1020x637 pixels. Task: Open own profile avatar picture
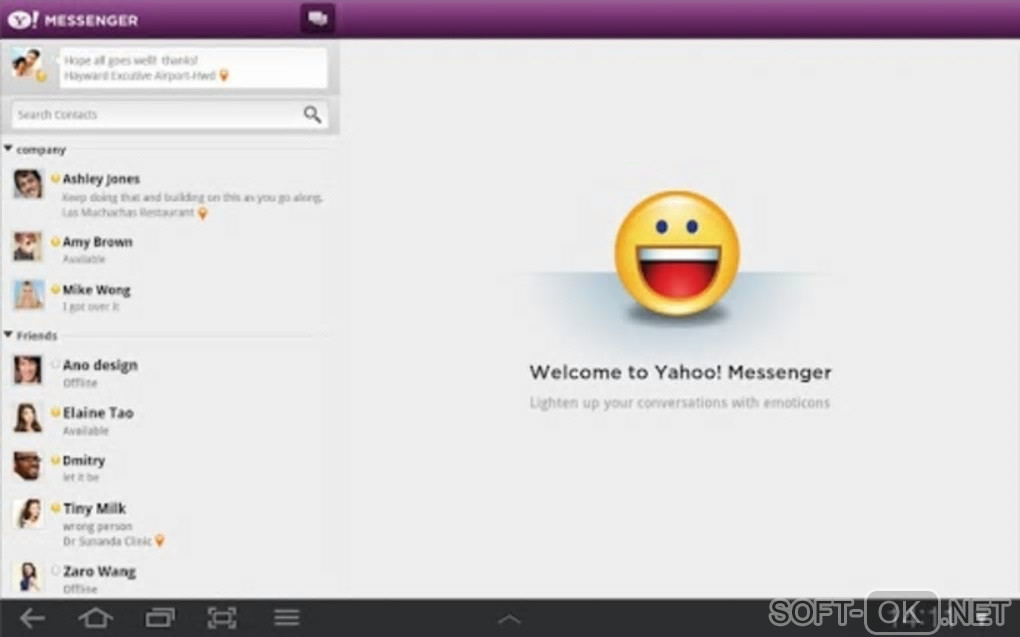point(27,64)
